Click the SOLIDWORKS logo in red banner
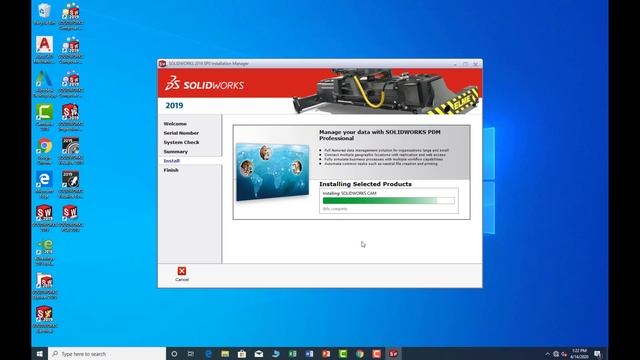640x360 pixels. point(204,83)
